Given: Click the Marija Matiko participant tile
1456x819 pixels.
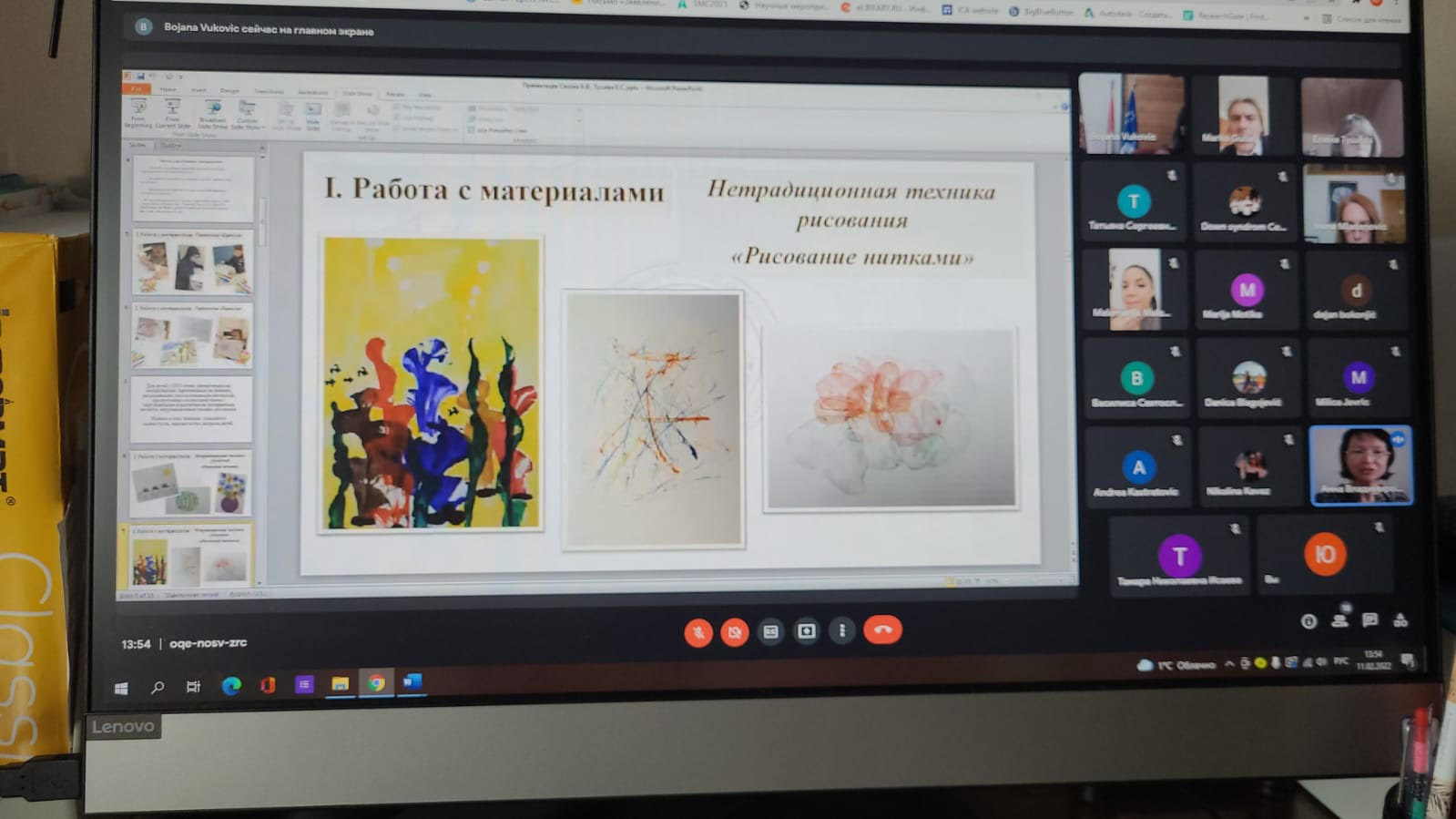Looking at the screenshot, I should [1247, 292].
